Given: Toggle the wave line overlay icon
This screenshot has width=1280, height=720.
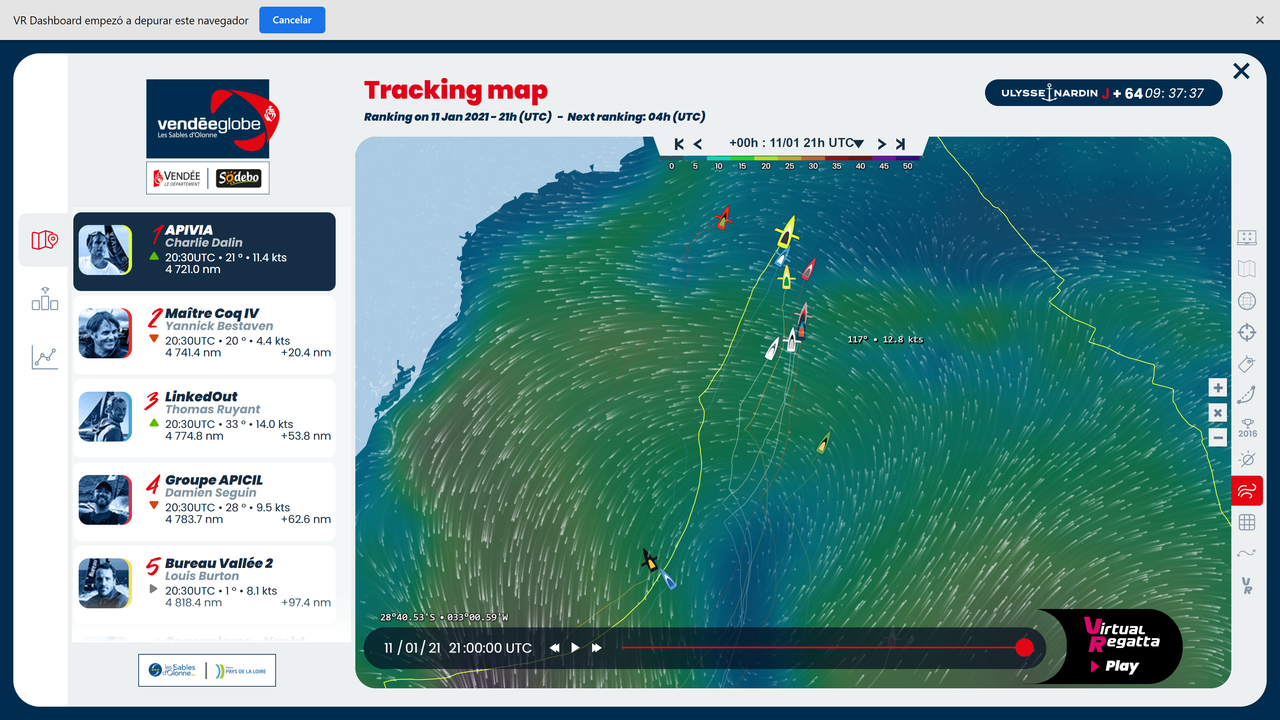Looking at the screenshot, I should tap(1247, 553).
